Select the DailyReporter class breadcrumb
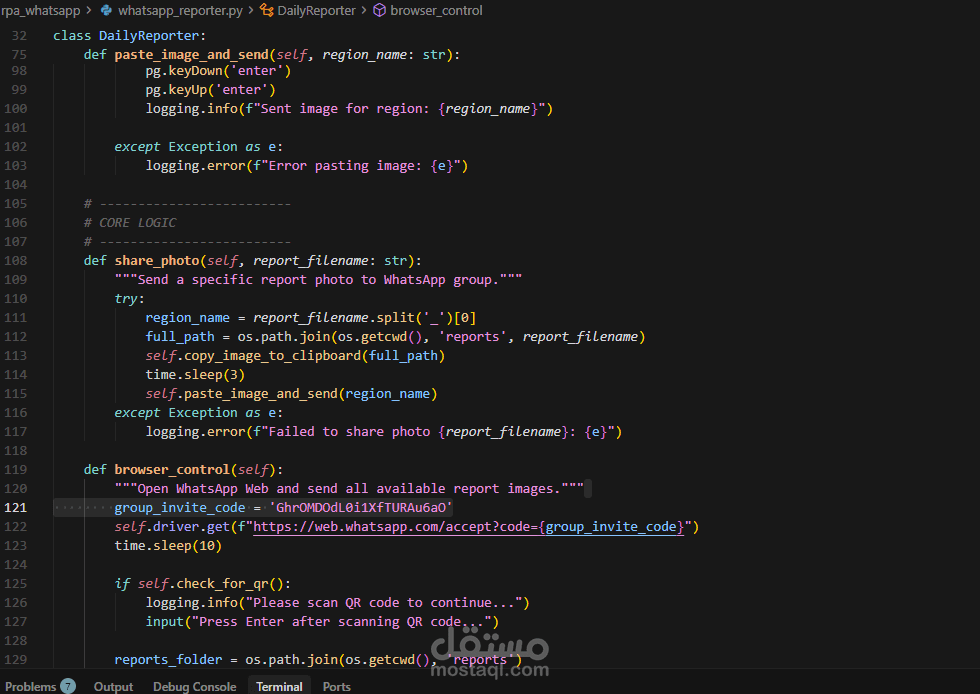 point(316,11)
